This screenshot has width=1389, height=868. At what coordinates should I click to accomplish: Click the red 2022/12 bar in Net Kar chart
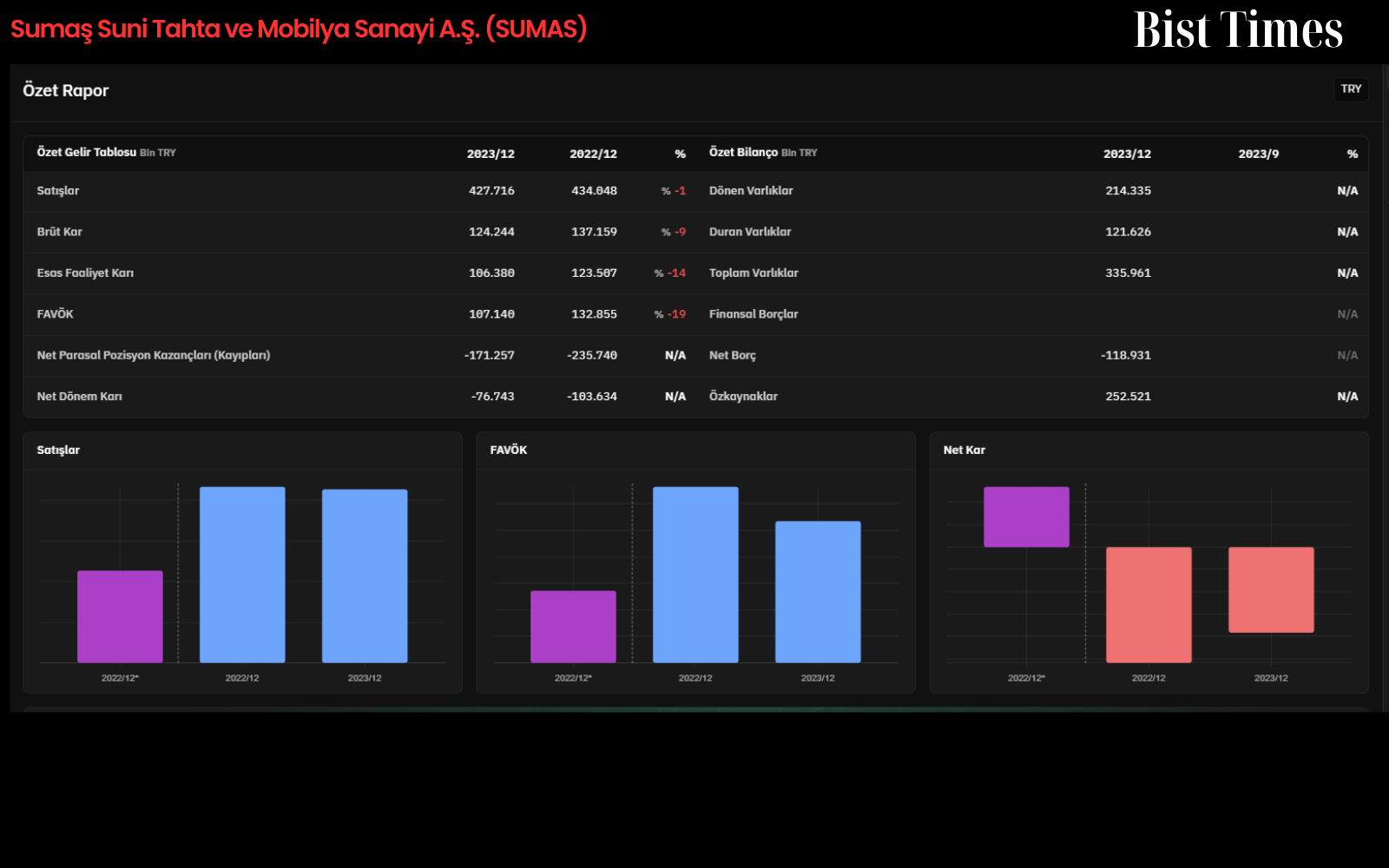coord(1149,604)
